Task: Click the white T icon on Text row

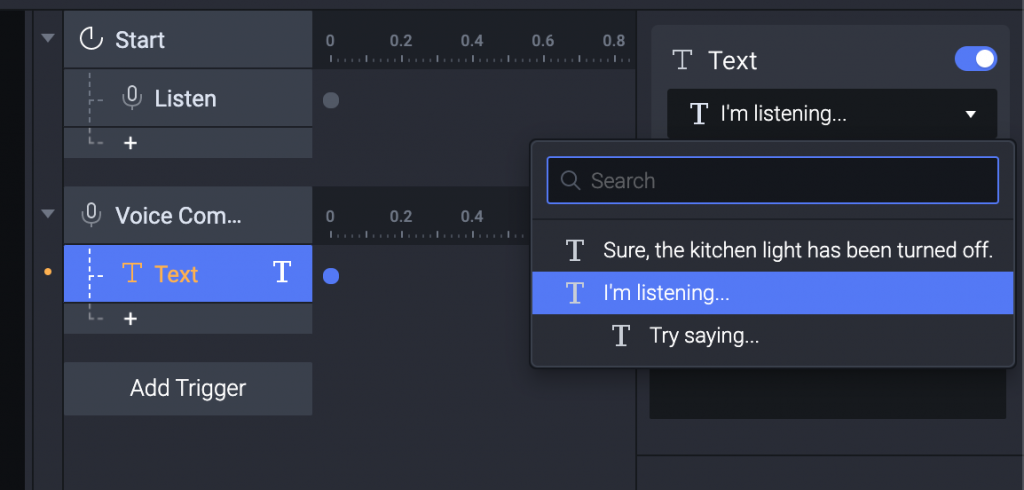Action: (x=282, y=272)
